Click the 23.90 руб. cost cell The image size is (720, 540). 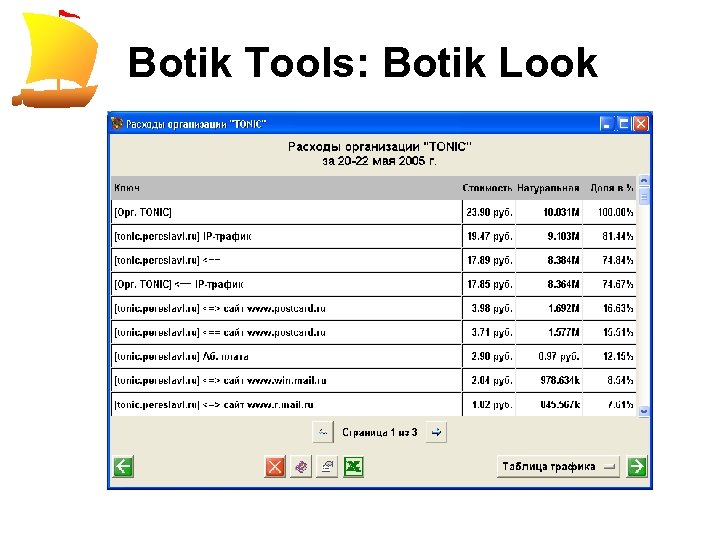click(x=489, y=212)
